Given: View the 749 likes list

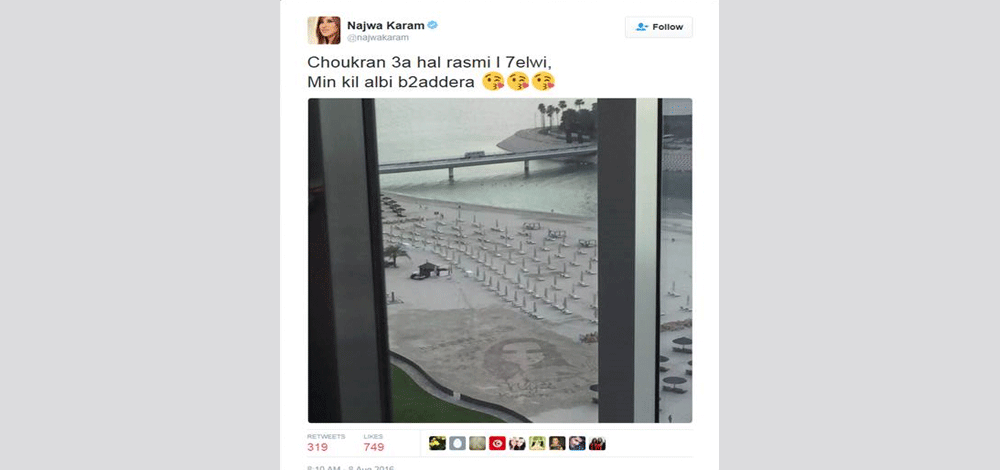Looking at the screenshot, I should 374,443.
